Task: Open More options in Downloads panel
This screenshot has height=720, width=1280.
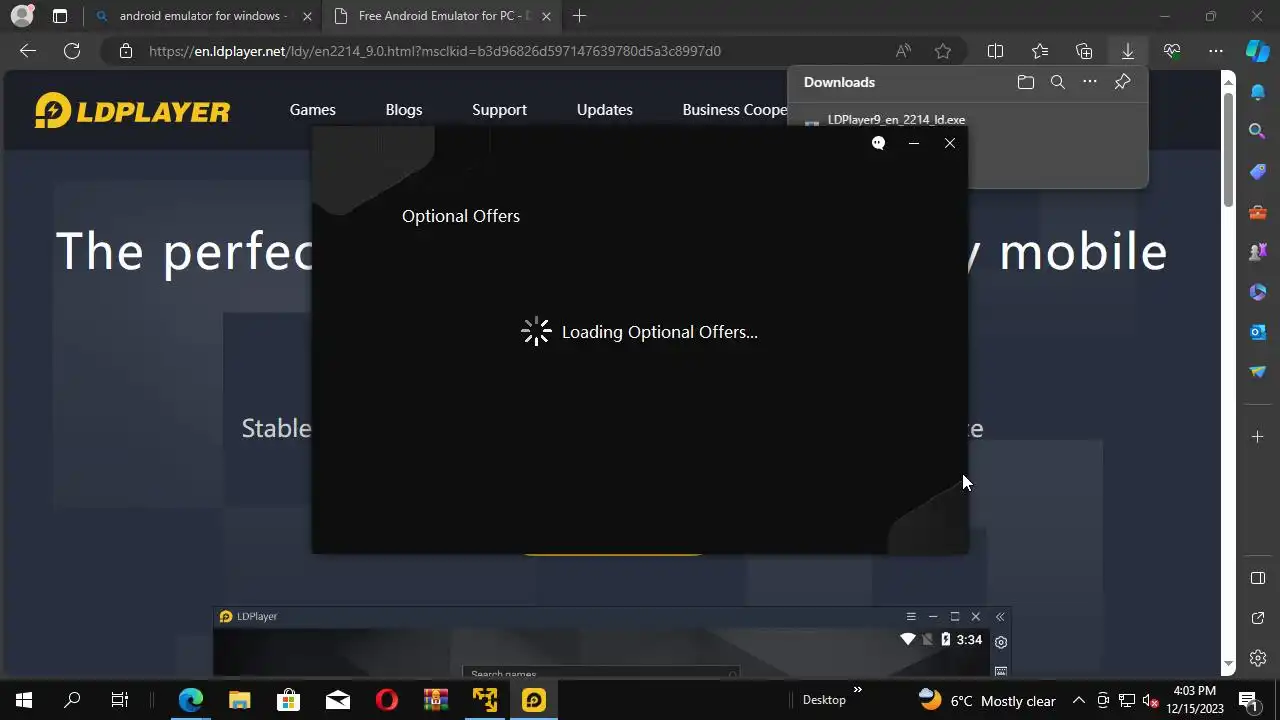Action: pos(1090,82)
